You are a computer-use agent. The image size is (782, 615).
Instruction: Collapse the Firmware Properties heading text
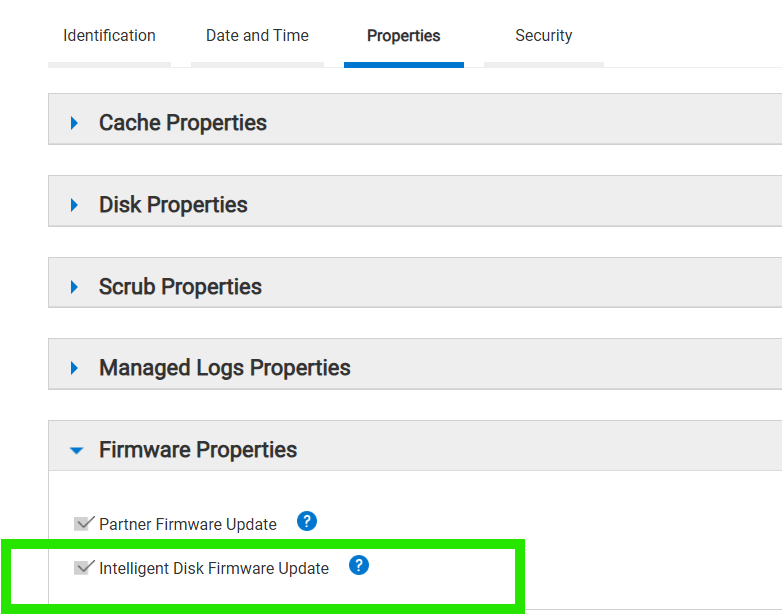click(198, 450)
